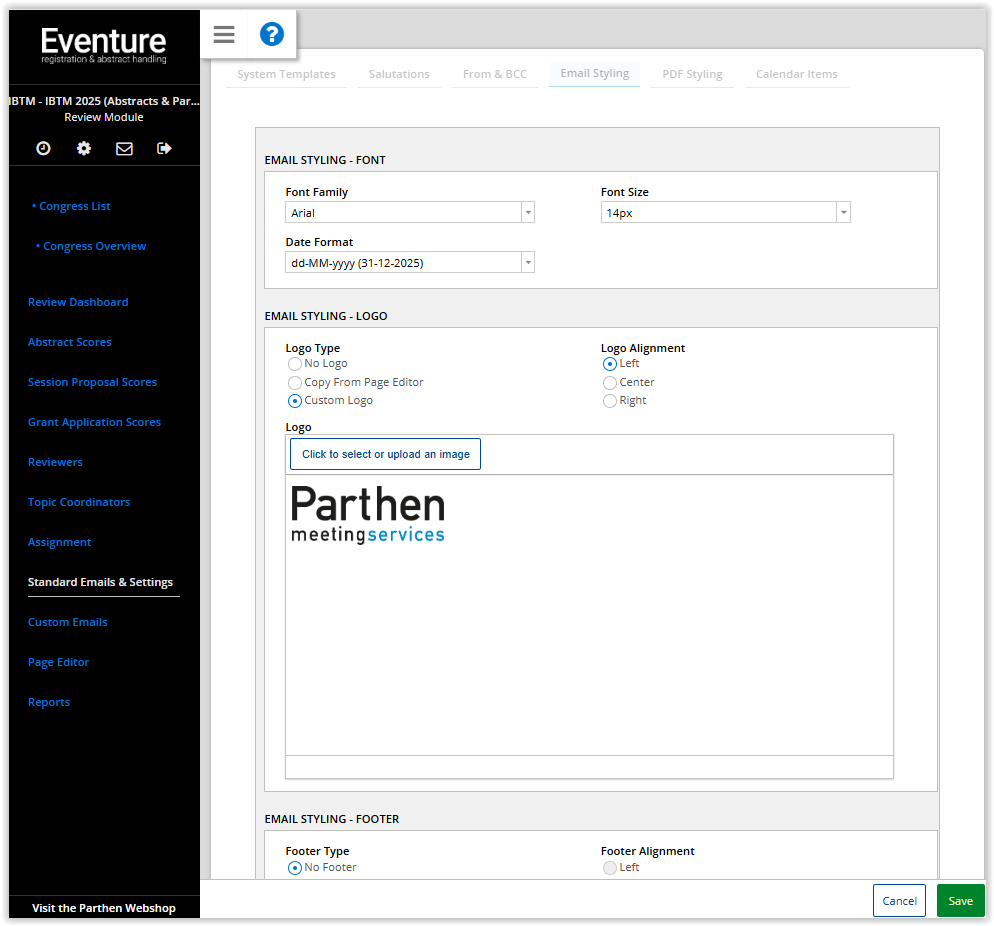This screenshot has width=994, height=926.
Task: Open the From & BCC tab
Action: point(495,74)
